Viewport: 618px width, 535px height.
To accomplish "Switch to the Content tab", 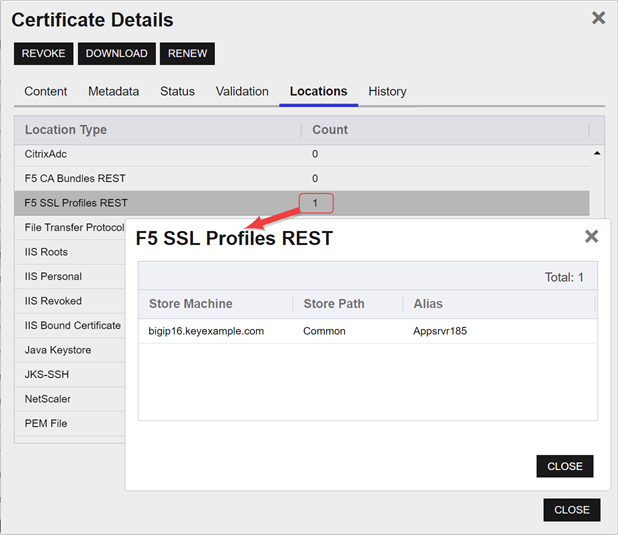I will tap(46, 91).
